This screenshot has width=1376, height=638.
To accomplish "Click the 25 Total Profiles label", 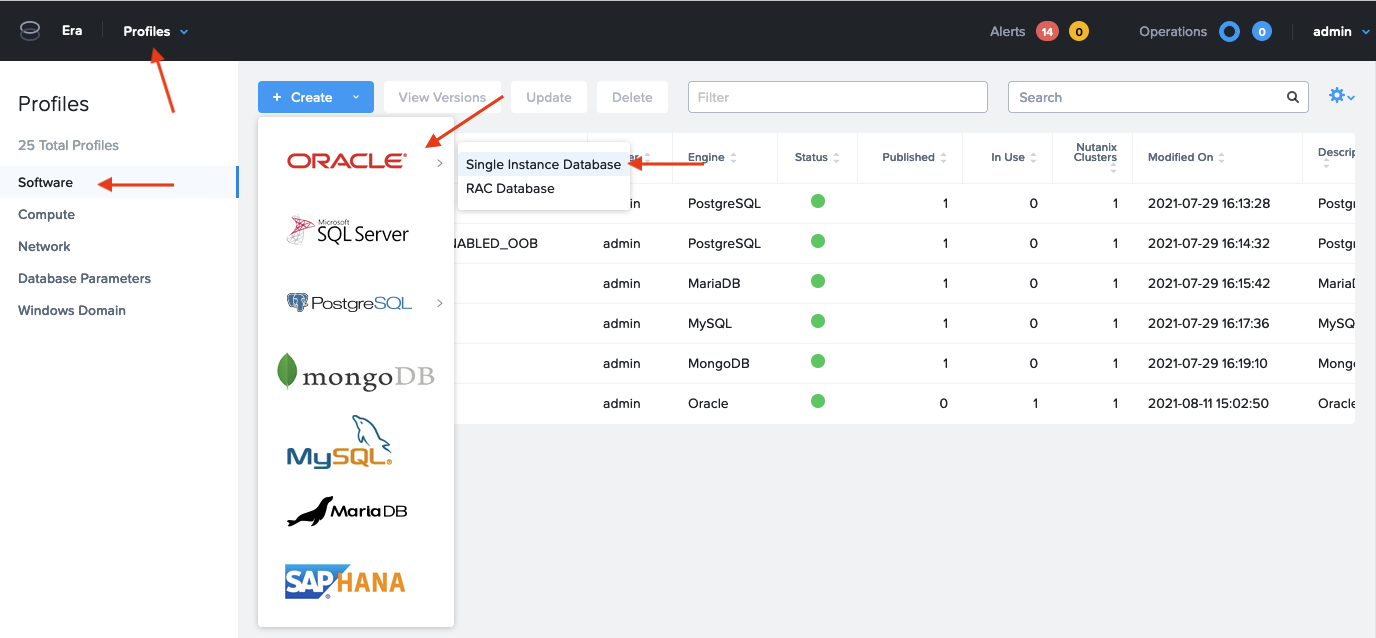I will [68, 145].
